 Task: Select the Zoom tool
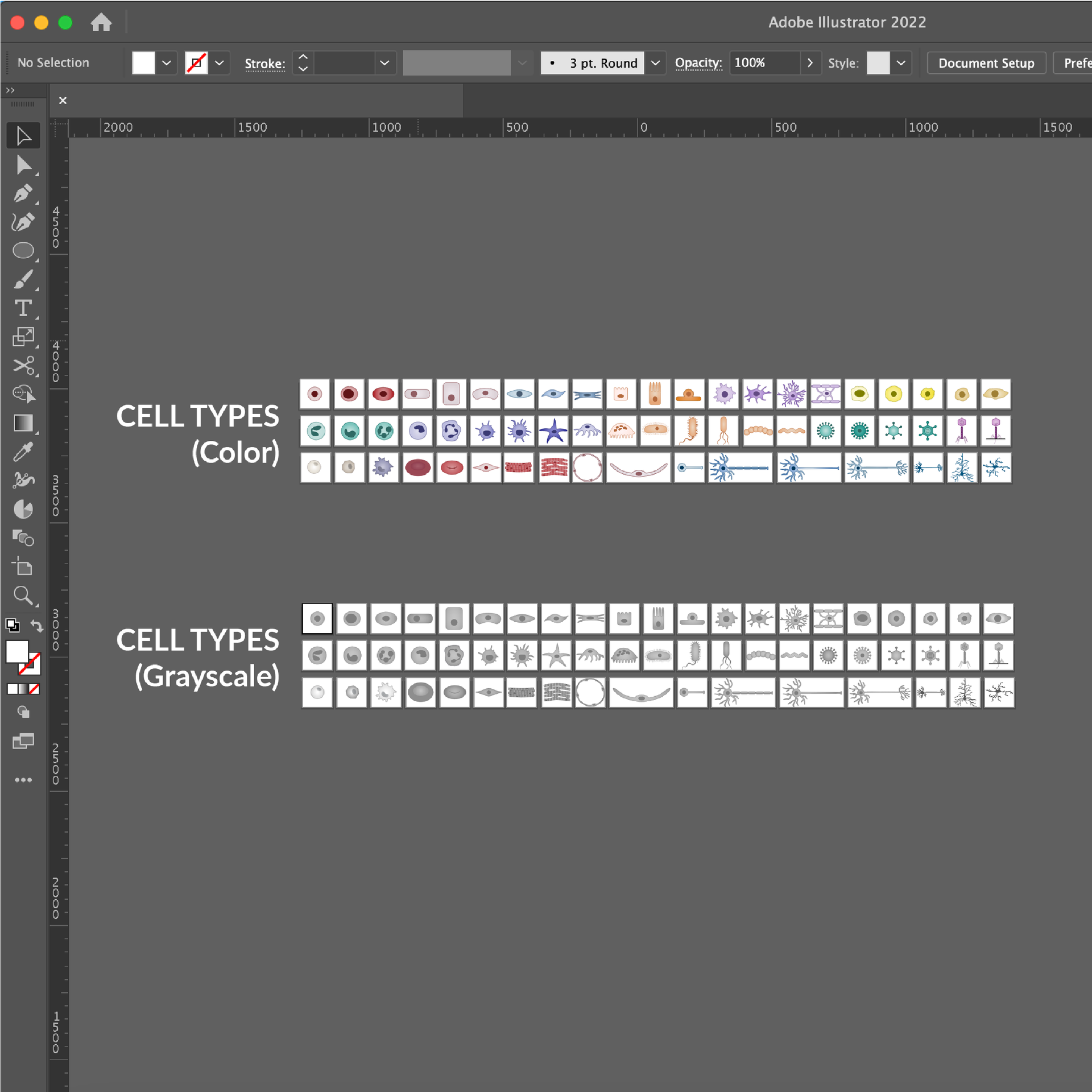coord(23,595)
